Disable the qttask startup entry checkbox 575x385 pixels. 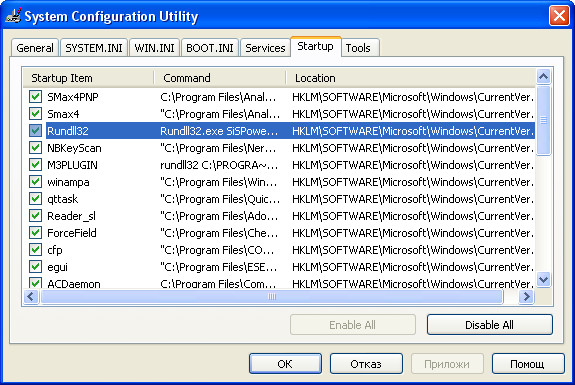pos(35,199)
